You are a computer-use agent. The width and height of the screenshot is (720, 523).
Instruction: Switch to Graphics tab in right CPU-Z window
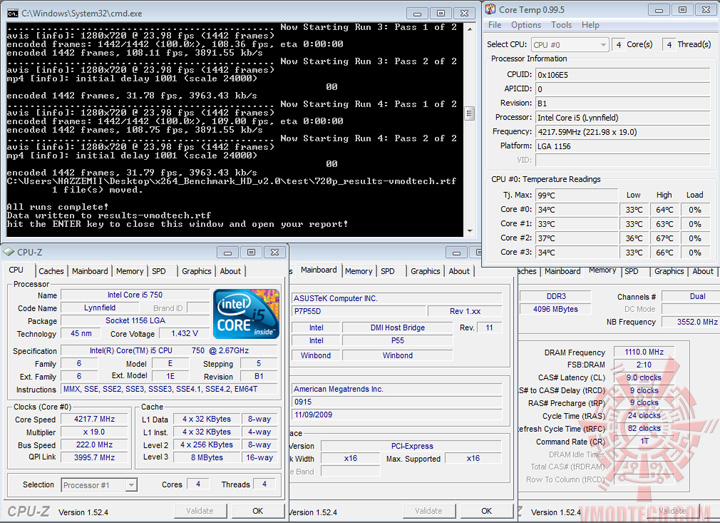pos(669,271)
